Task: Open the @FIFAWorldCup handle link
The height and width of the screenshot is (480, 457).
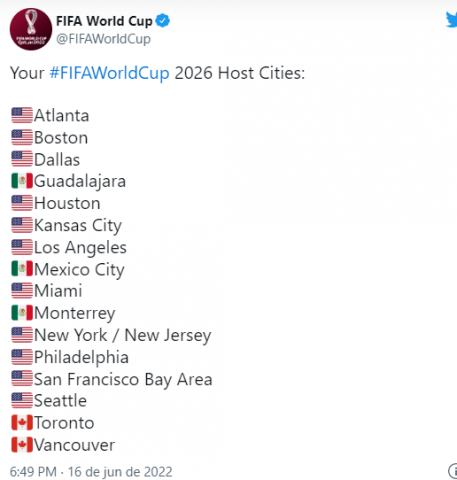Action: coord(103,39)
